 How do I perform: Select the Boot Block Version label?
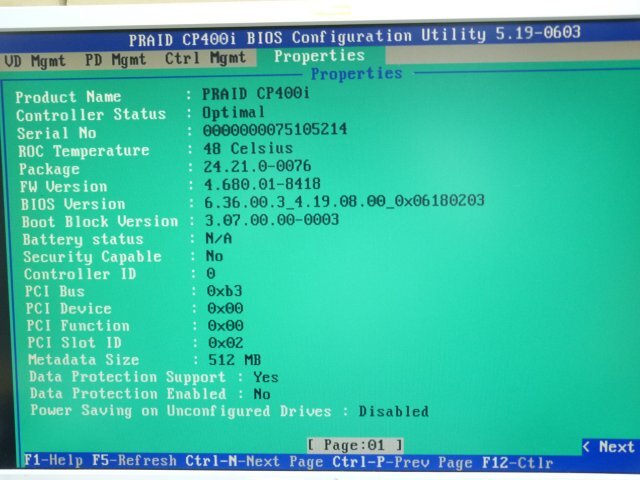100,222
